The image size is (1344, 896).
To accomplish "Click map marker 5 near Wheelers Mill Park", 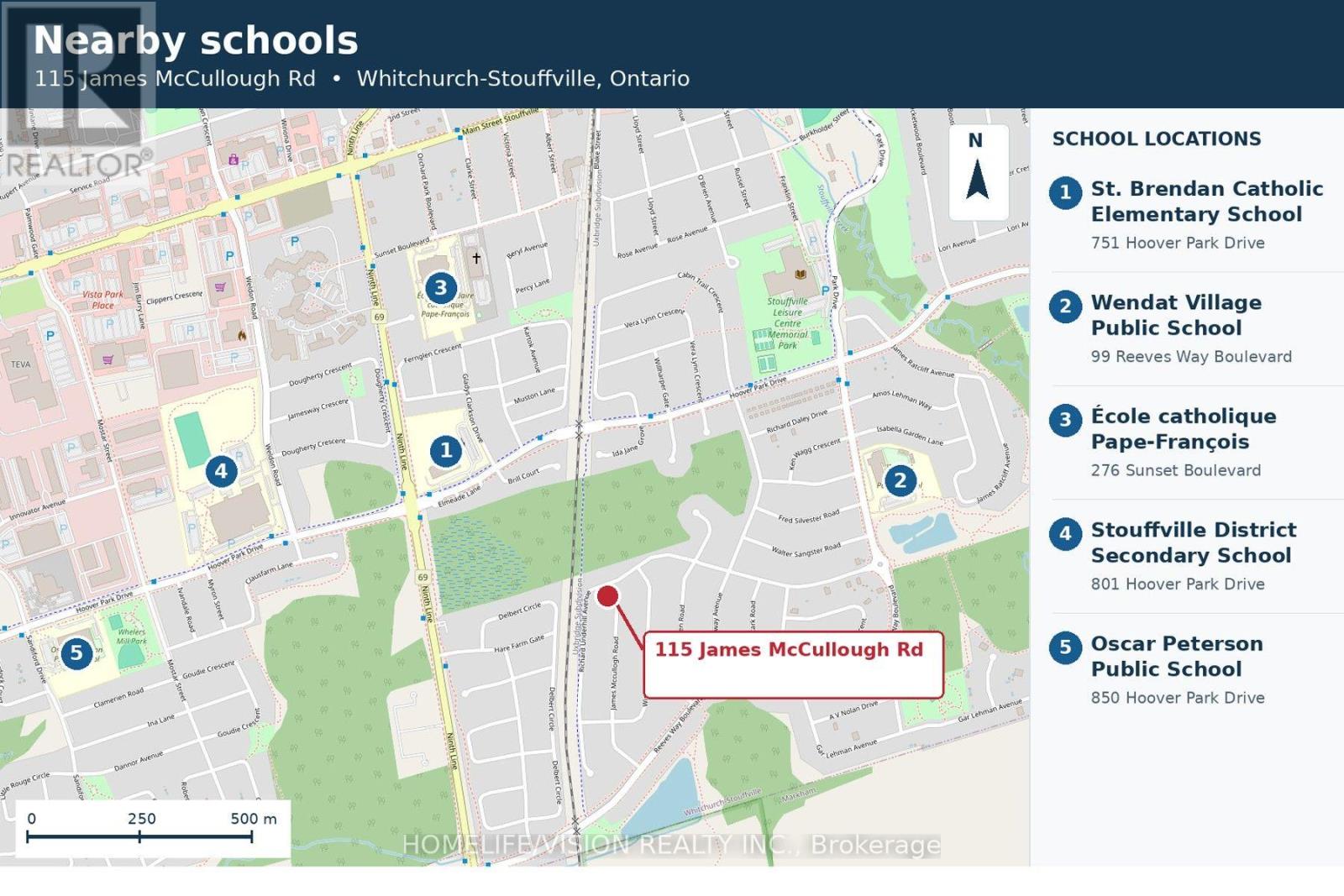I will click(x=76, y=652).
